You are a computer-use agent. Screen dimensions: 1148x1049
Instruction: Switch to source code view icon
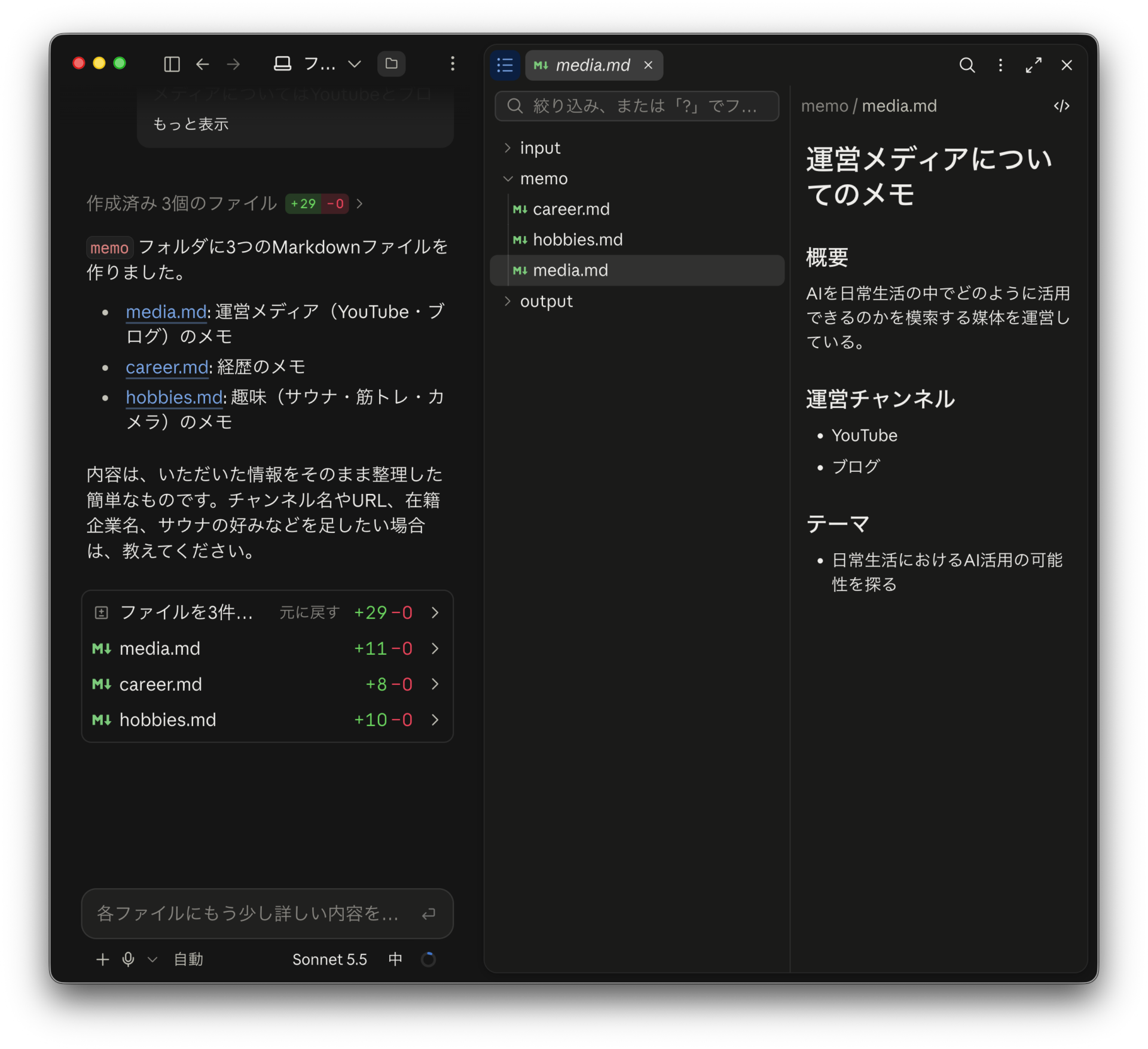(x=1062, y=106)
